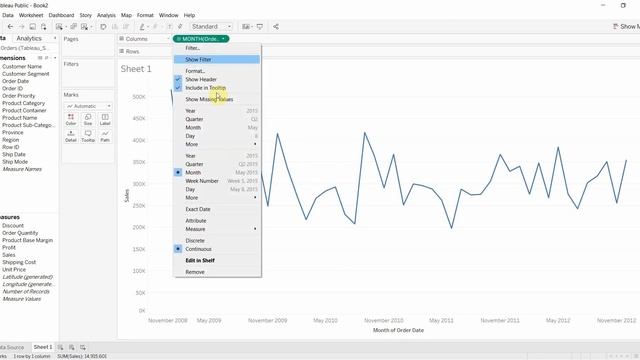This screenshot has width=640, height=360.
Task: Click the Redo forward arrow in toolbar
Action: 22,27
